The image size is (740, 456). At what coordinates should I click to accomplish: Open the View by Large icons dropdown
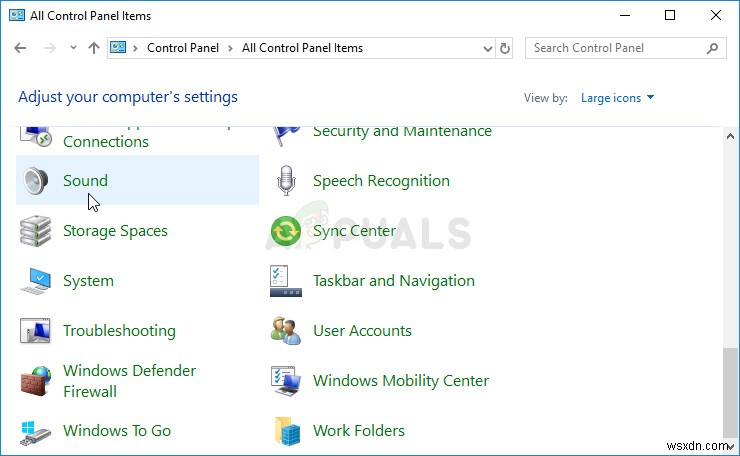[617, 98]
